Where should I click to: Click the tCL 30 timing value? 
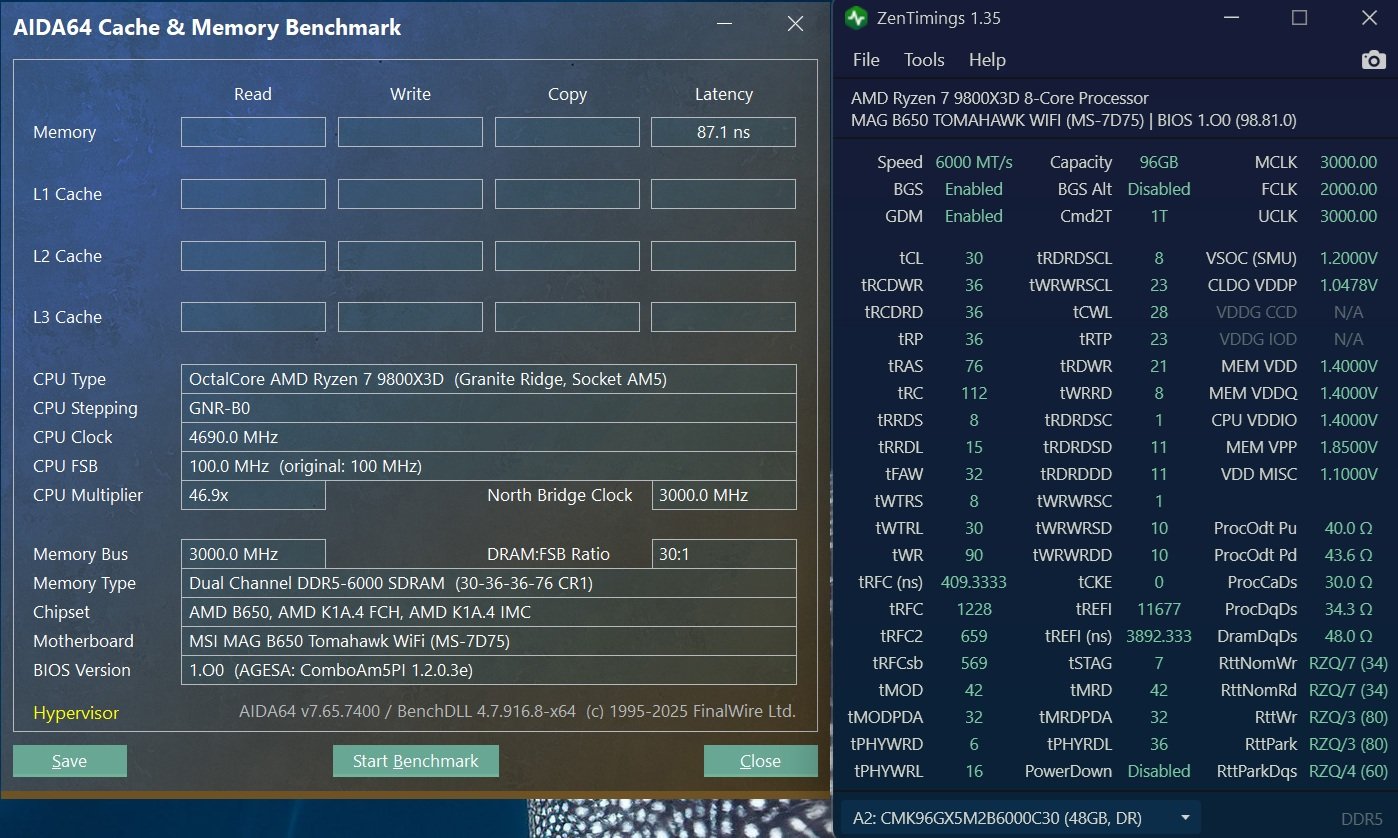coord(974,258)
